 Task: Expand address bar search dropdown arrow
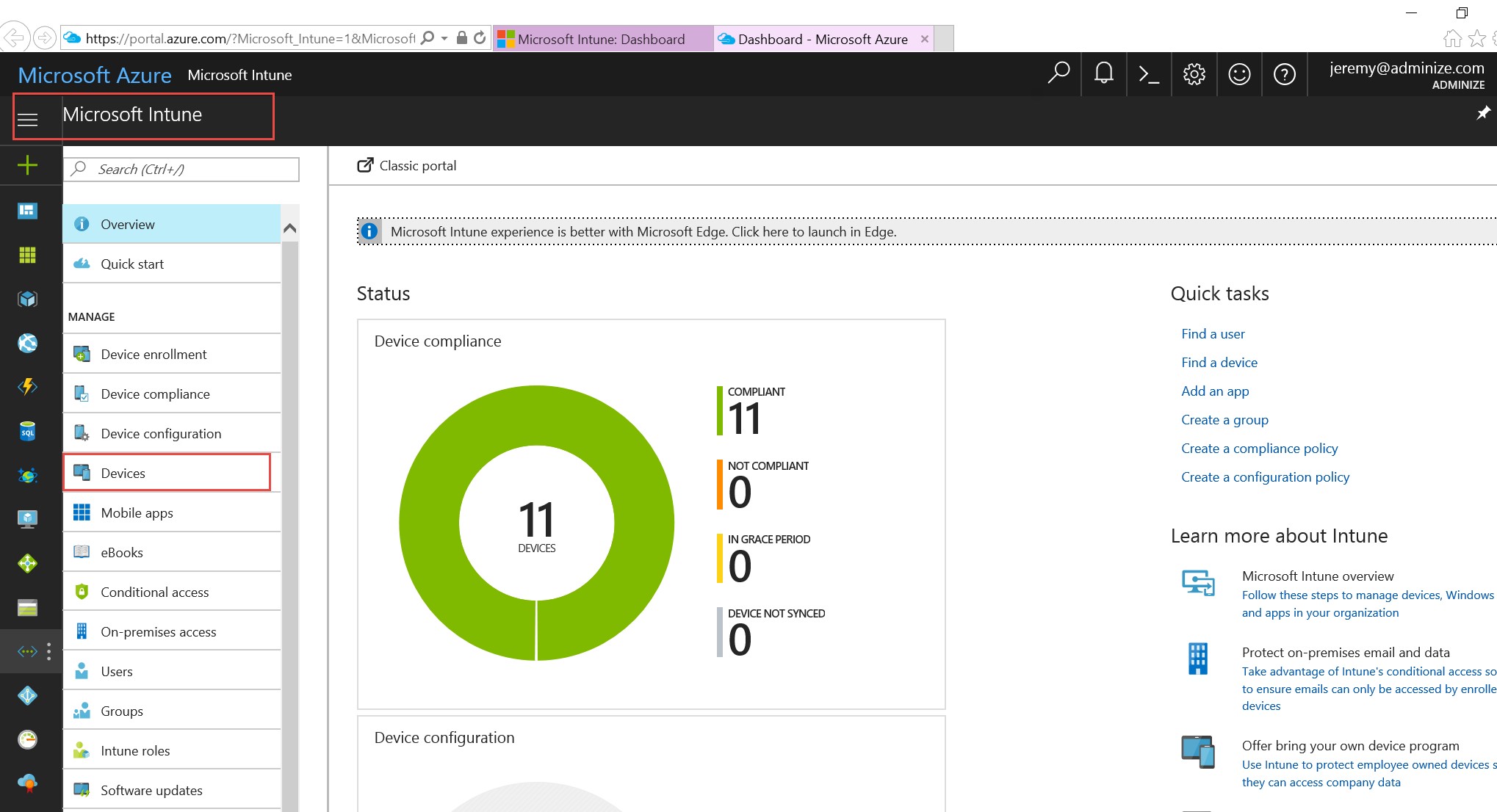tap(444, 38)
